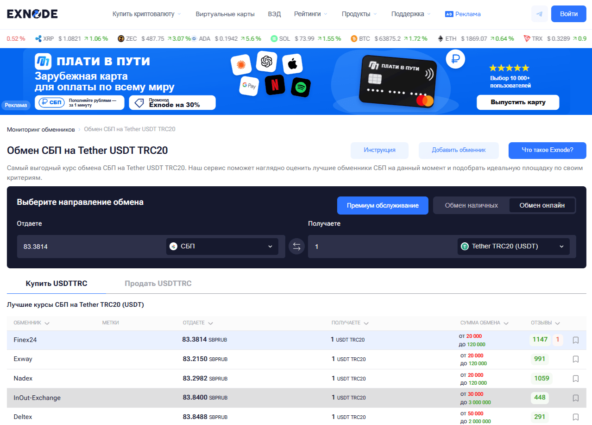This screenshot has width=592, height=425.
Task: Click the ruble coin icon in banner
Action: (455, 59)
